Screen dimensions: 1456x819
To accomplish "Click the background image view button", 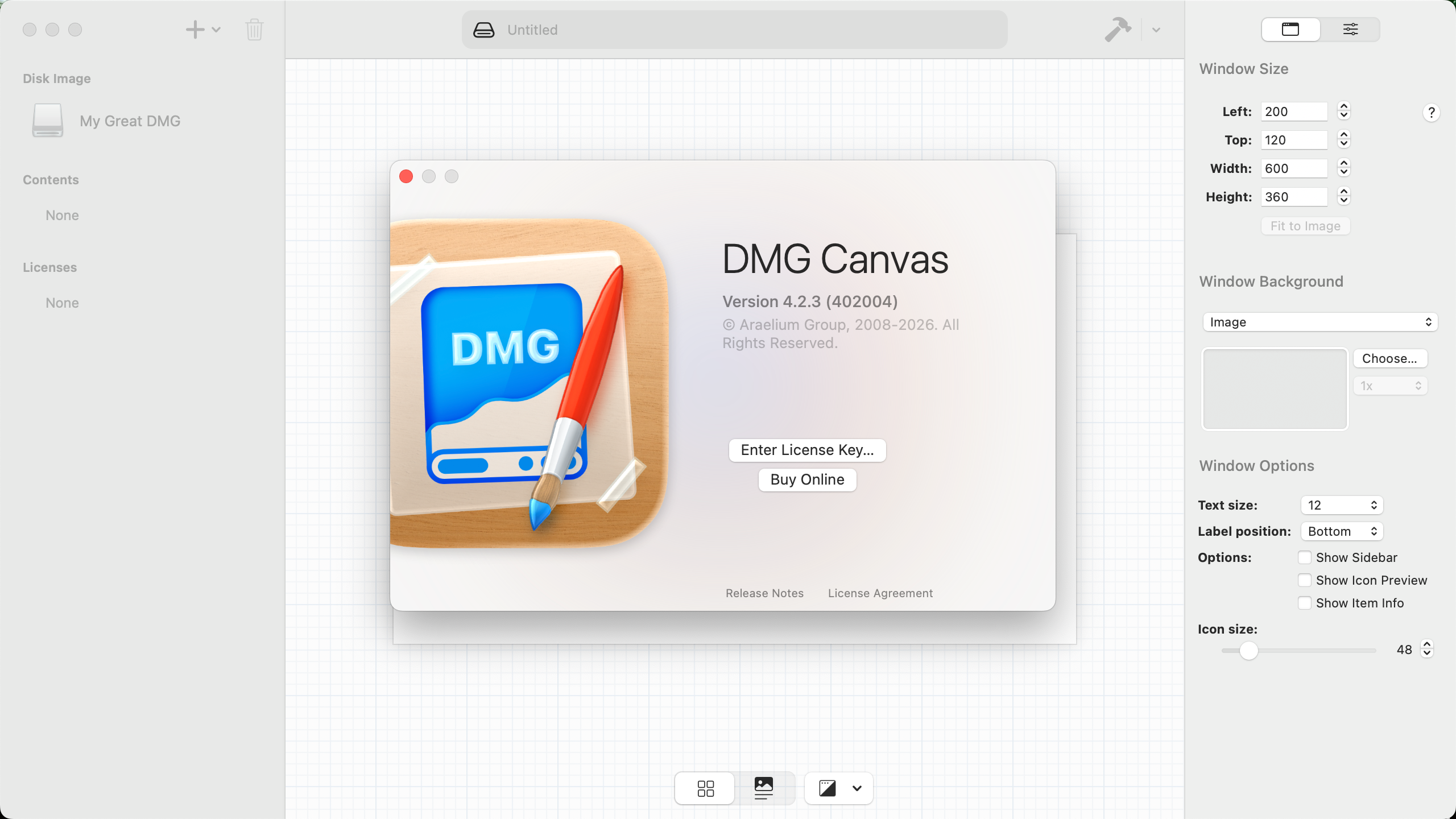I will [x=763, y=788].
